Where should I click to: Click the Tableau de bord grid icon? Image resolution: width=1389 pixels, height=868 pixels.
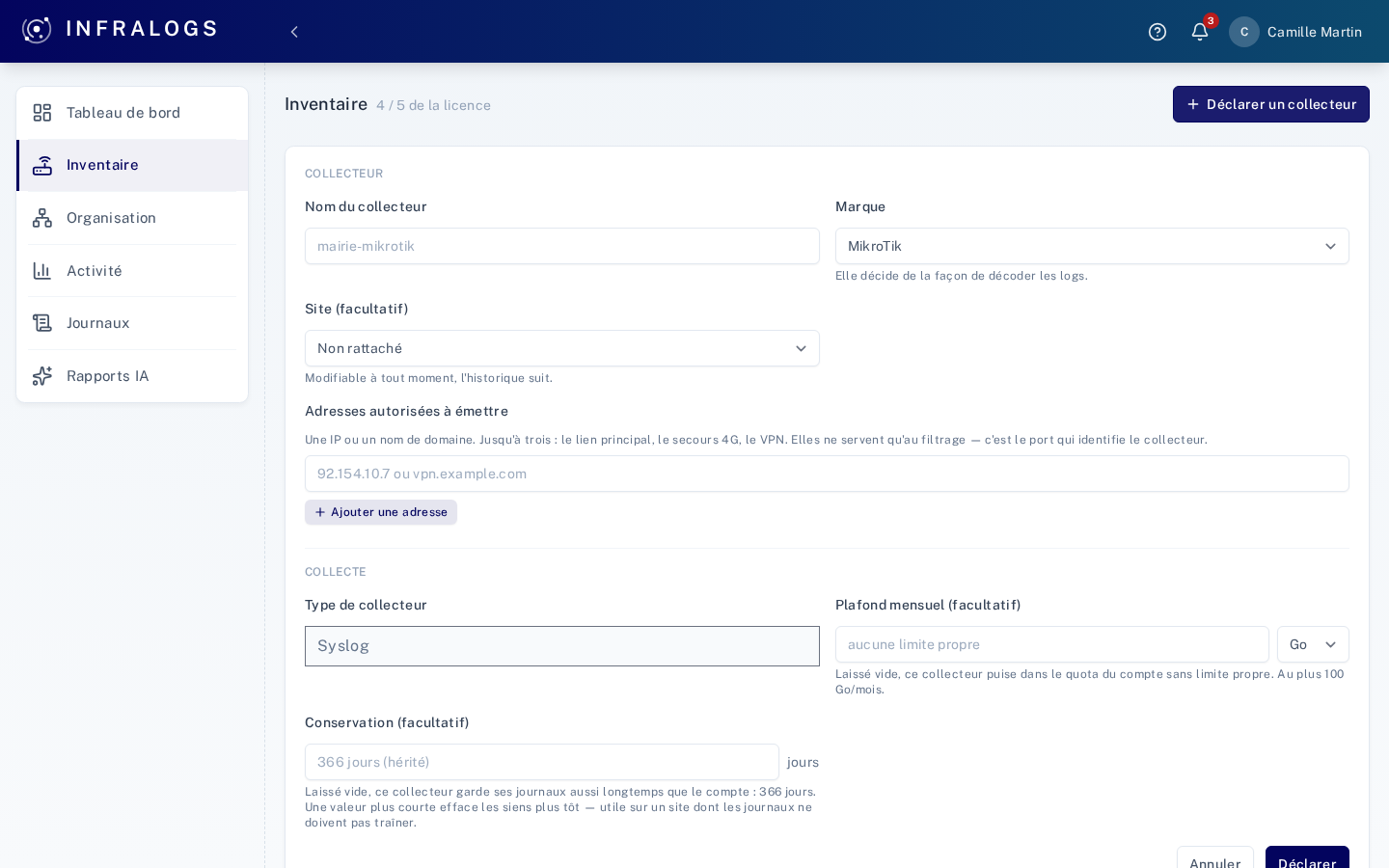[42, 113]
